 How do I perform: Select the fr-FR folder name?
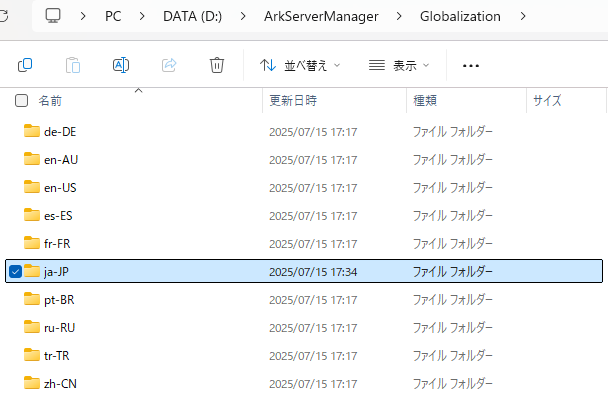[57, 244]
